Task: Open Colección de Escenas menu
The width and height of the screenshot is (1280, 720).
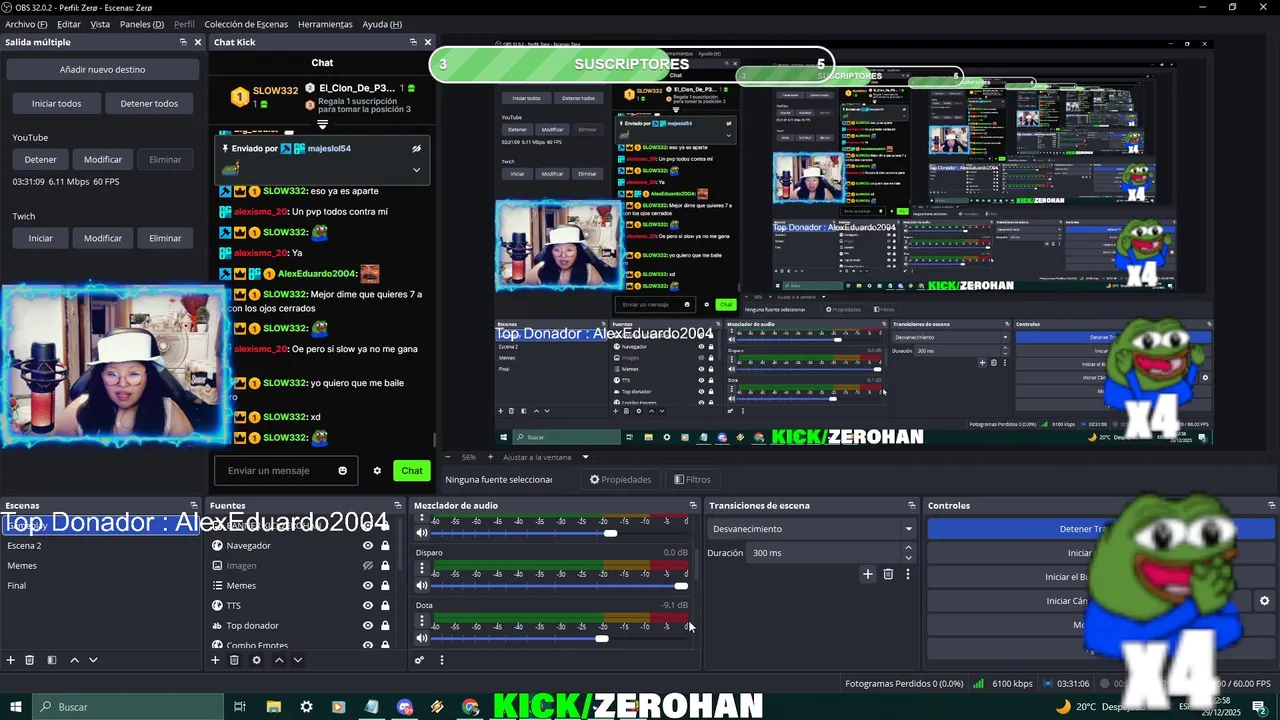Action: point(246,24)
